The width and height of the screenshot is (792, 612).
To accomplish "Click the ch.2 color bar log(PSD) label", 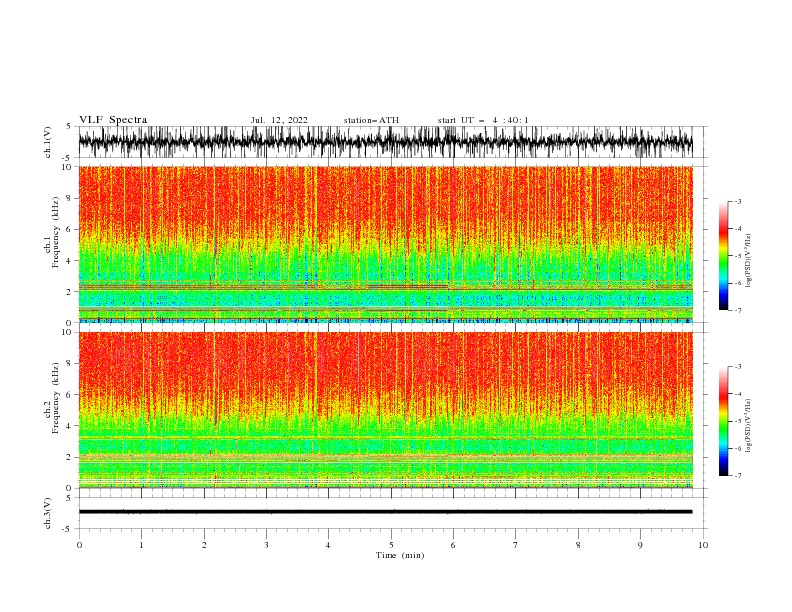I will pos(748,426).
